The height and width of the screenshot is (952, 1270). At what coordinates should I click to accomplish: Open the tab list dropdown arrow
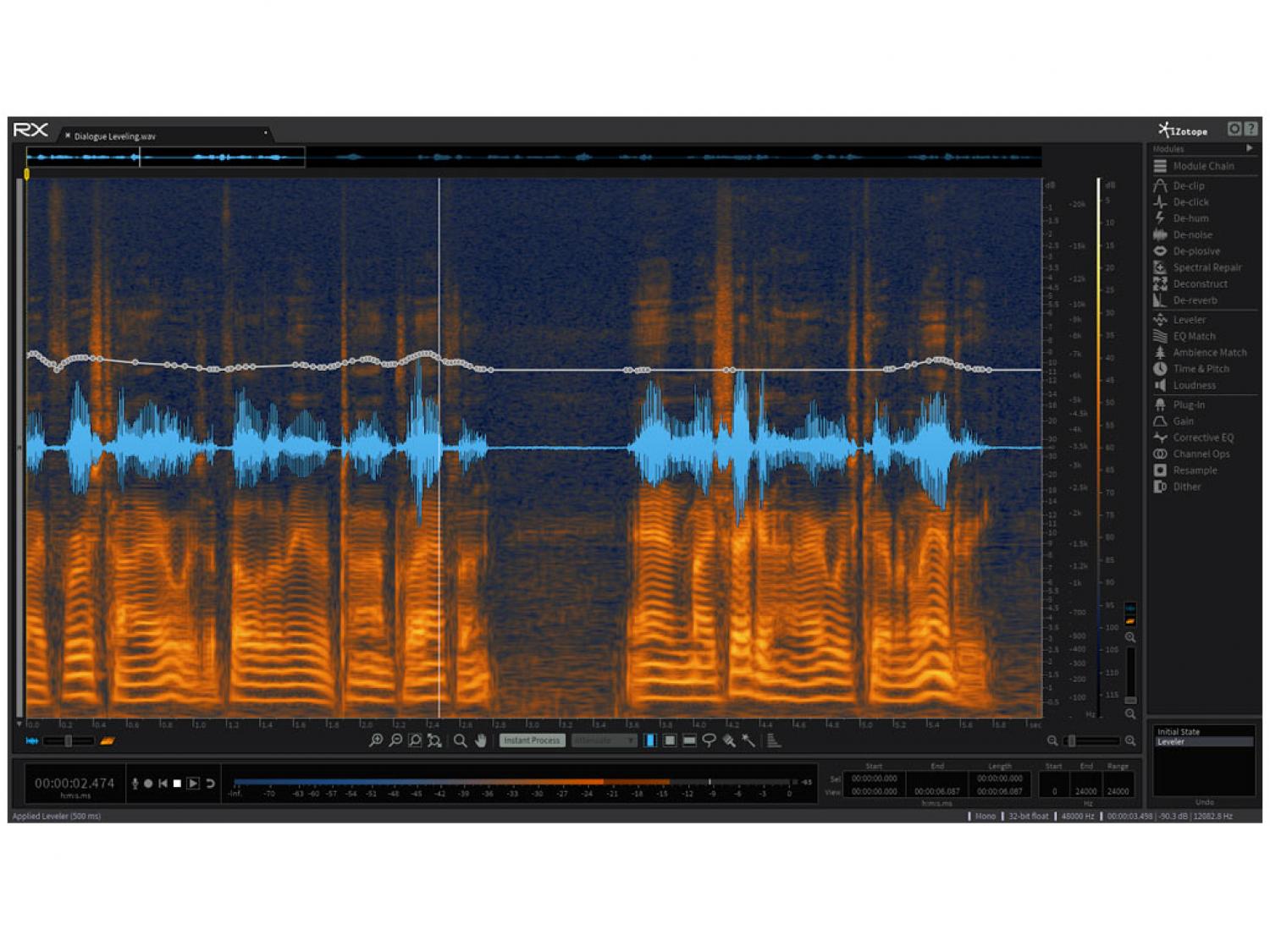[265, 133]
